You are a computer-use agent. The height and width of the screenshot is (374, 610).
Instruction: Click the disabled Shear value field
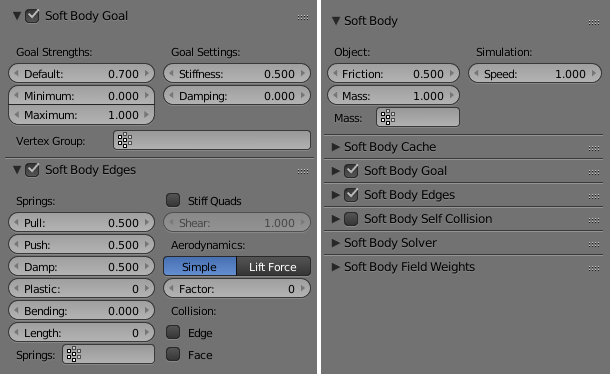click(237, 223)
